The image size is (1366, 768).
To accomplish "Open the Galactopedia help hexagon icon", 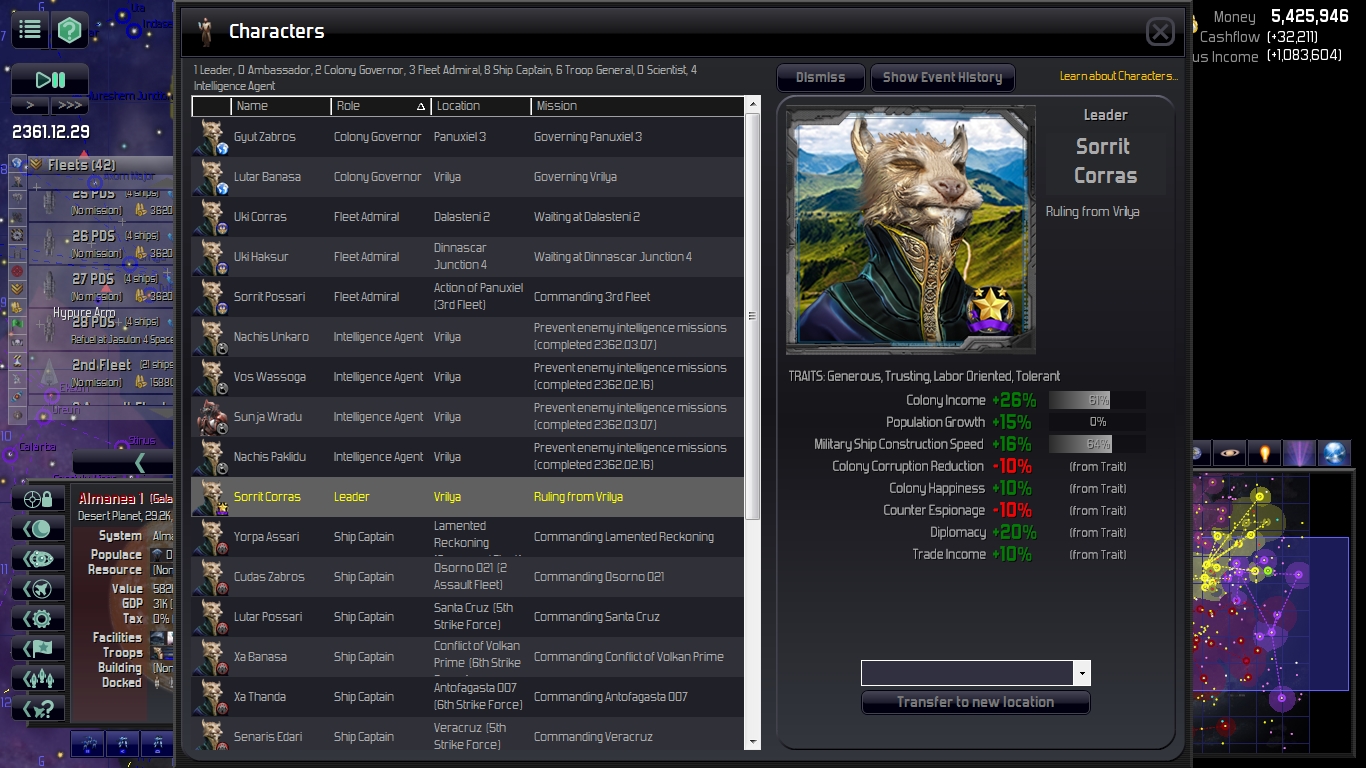I will point(69,30).
